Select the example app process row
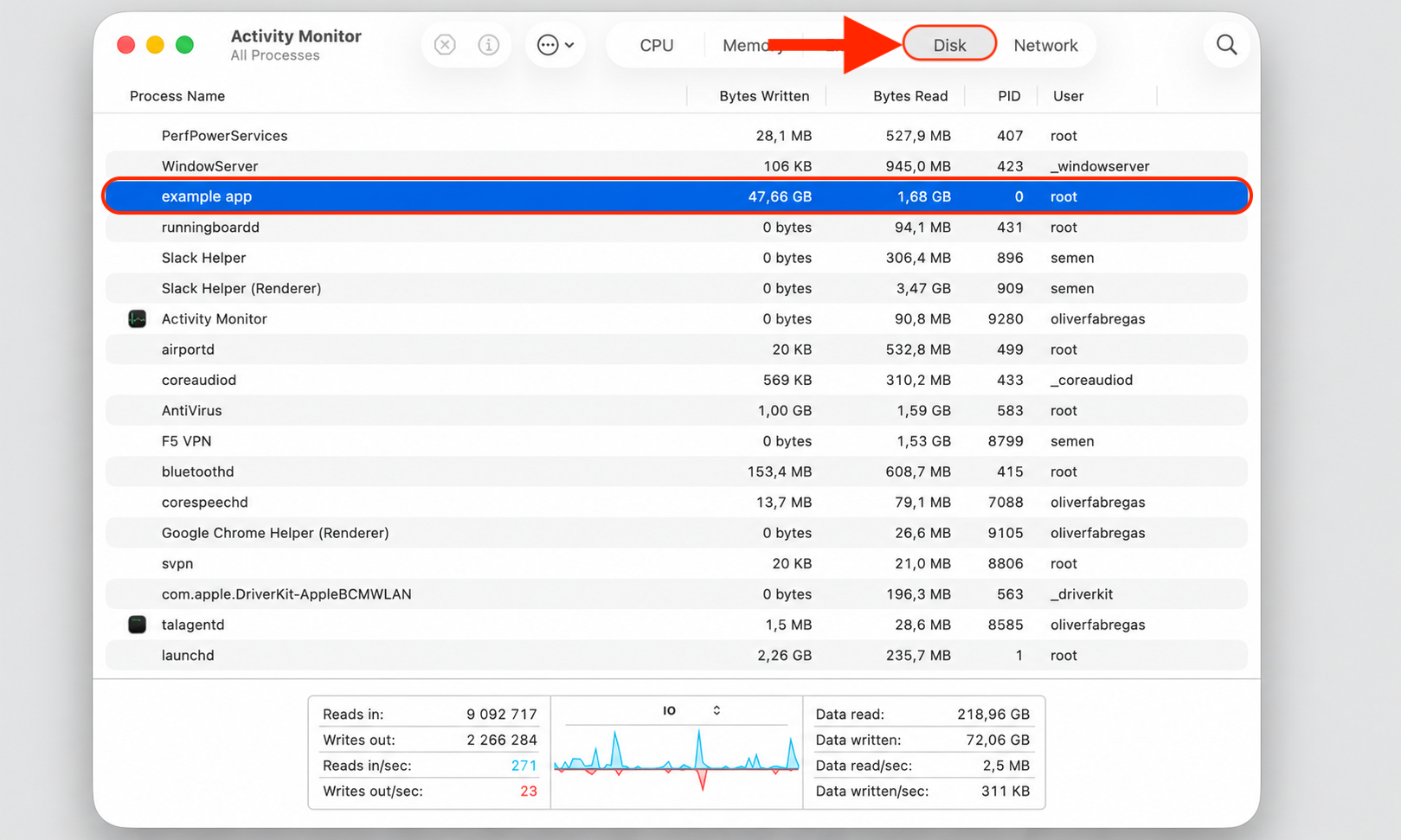Viewport: 1401px width, 840px height. pyautogui.click(x=677, y=196)
